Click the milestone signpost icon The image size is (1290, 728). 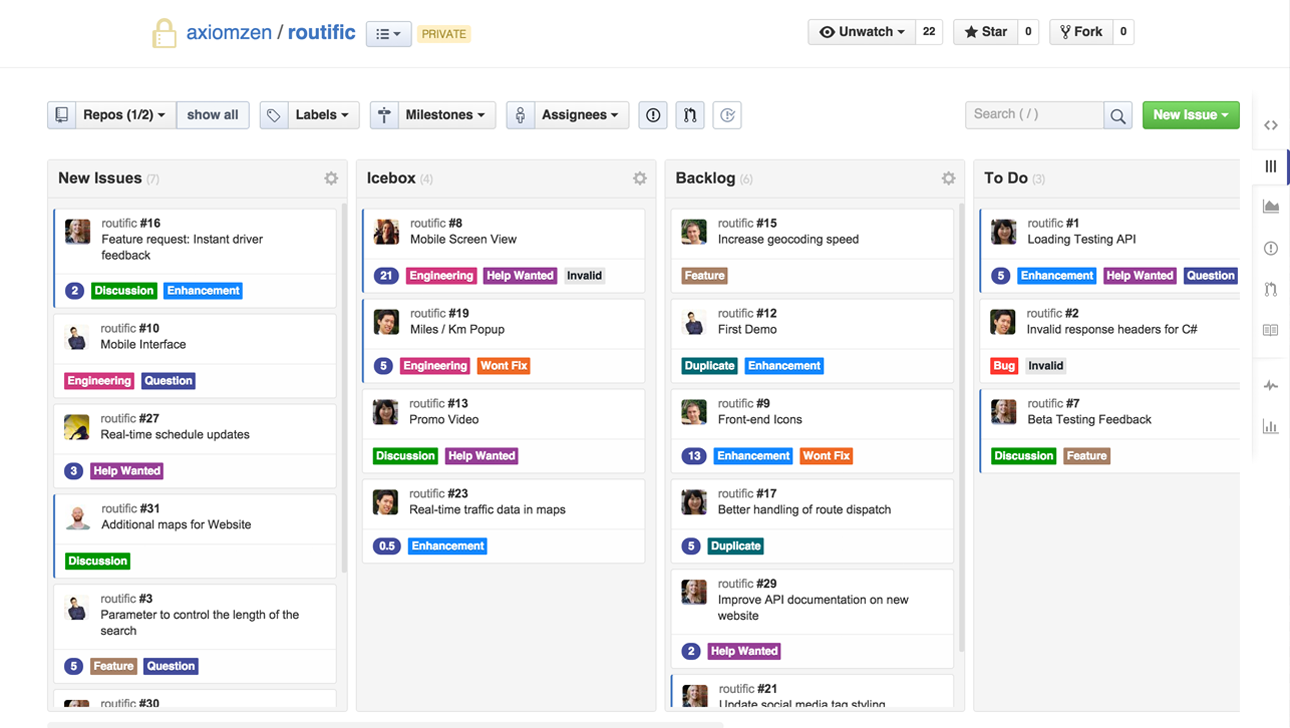pos(383,115)
